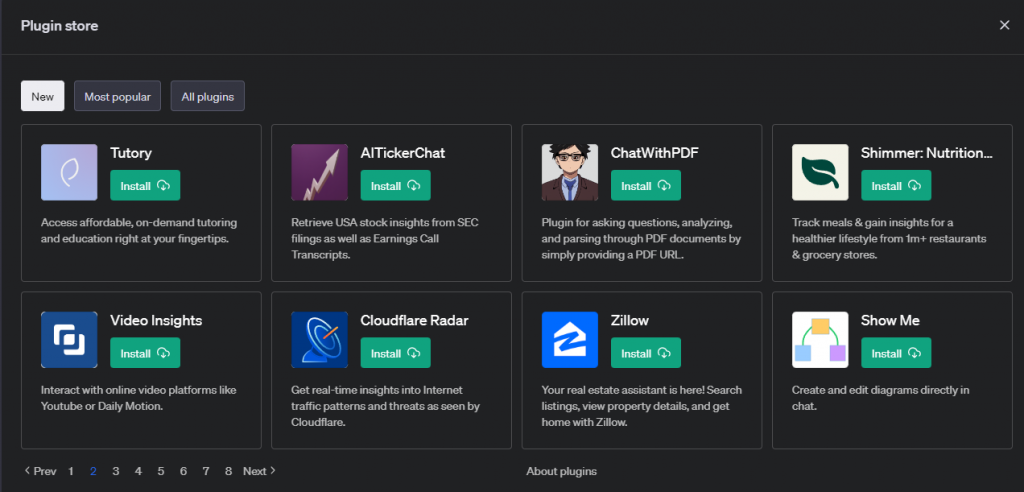The height and width of the screenshot is (492, 1024).
Task: Install the Tutory plugin
Action: tap(145, 186)
